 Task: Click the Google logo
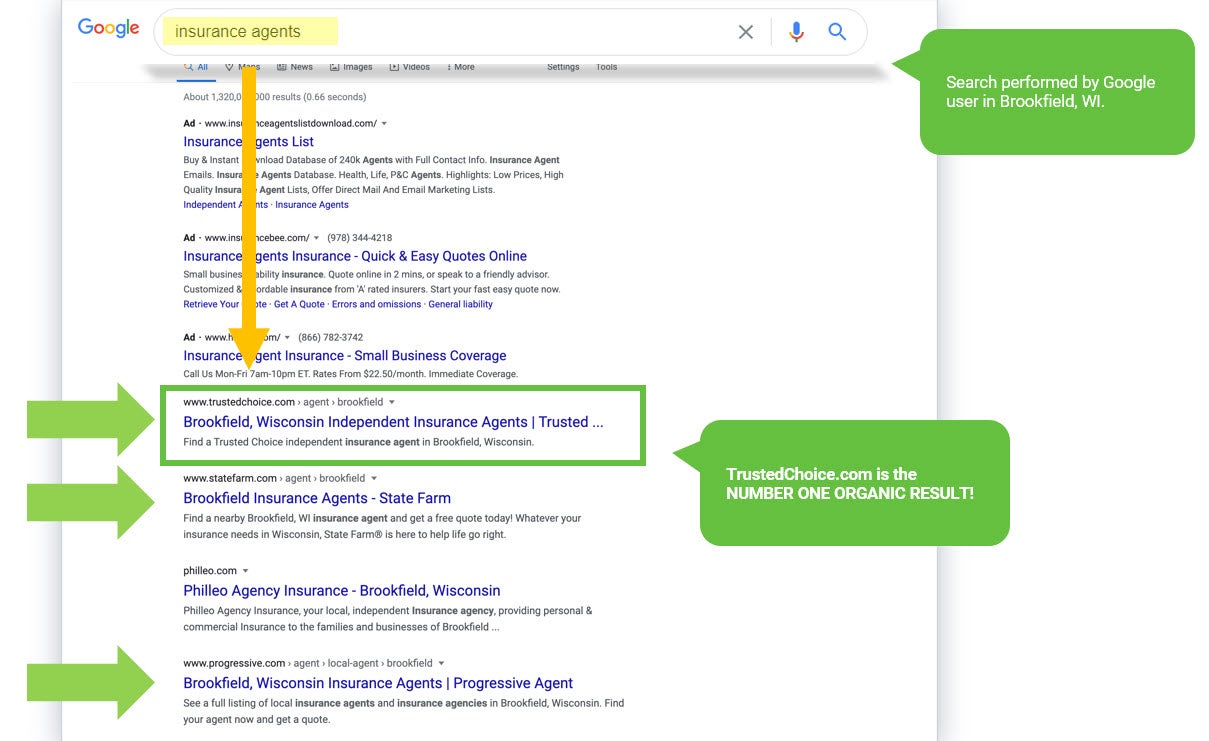pyautogui.click(x=108, y=28)
